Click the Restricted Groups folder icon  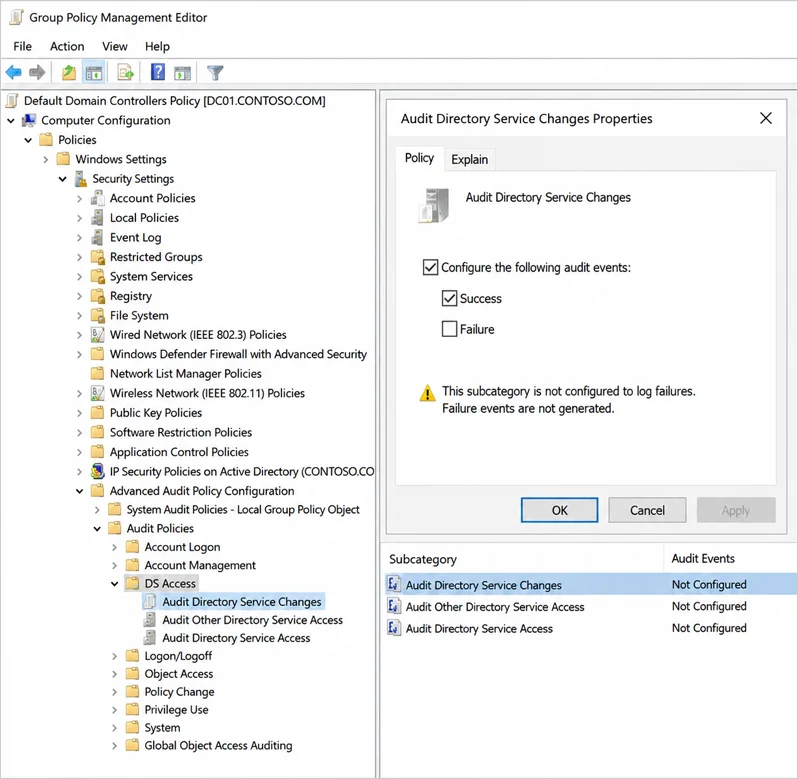point(97,257)
